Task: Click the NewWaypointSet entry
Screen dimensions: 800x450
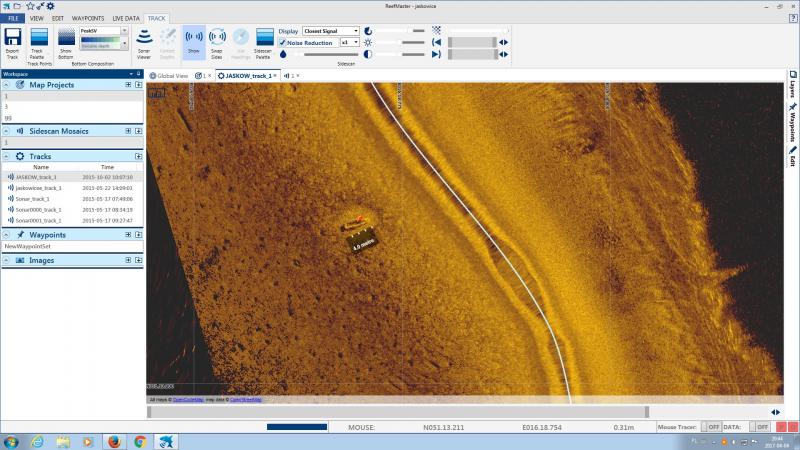Action: coord(27,246)
